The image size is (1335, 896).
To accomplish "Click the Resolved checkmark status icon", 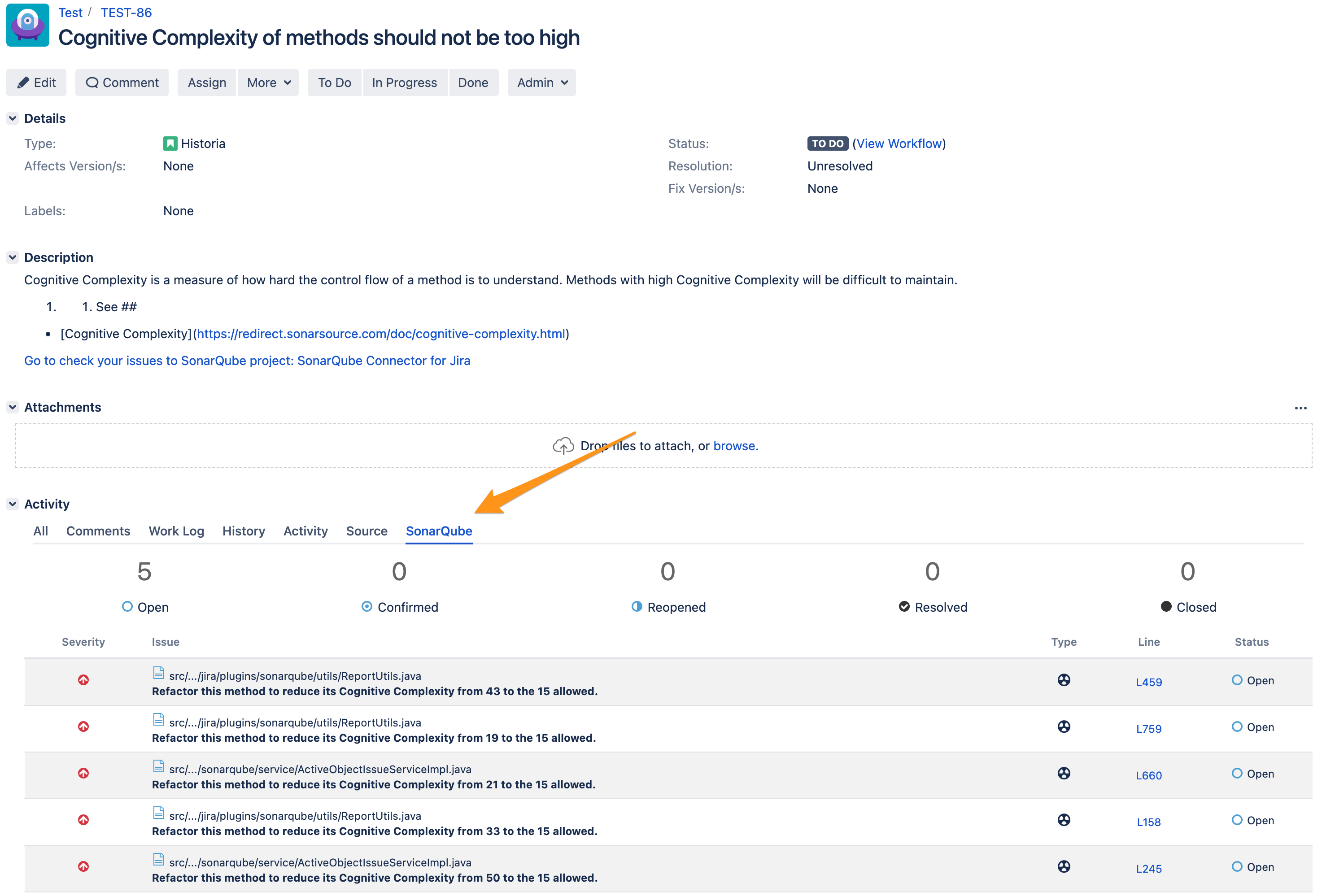I will pos(904,606).
